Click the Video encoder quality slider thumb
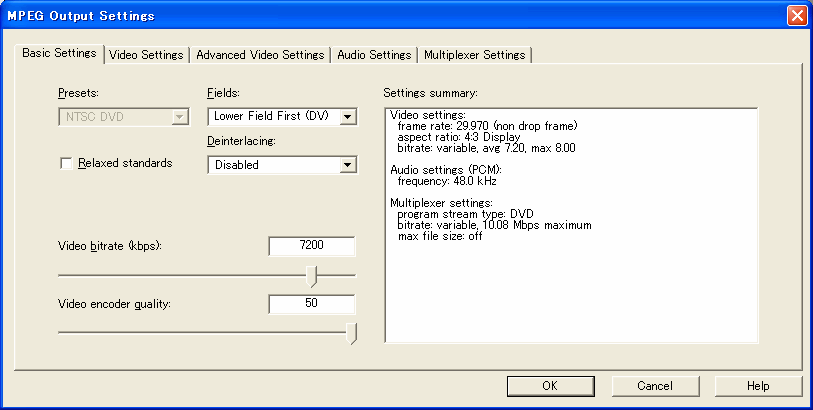The height and width of the screenshot is (410, 813). coord(351,333)
